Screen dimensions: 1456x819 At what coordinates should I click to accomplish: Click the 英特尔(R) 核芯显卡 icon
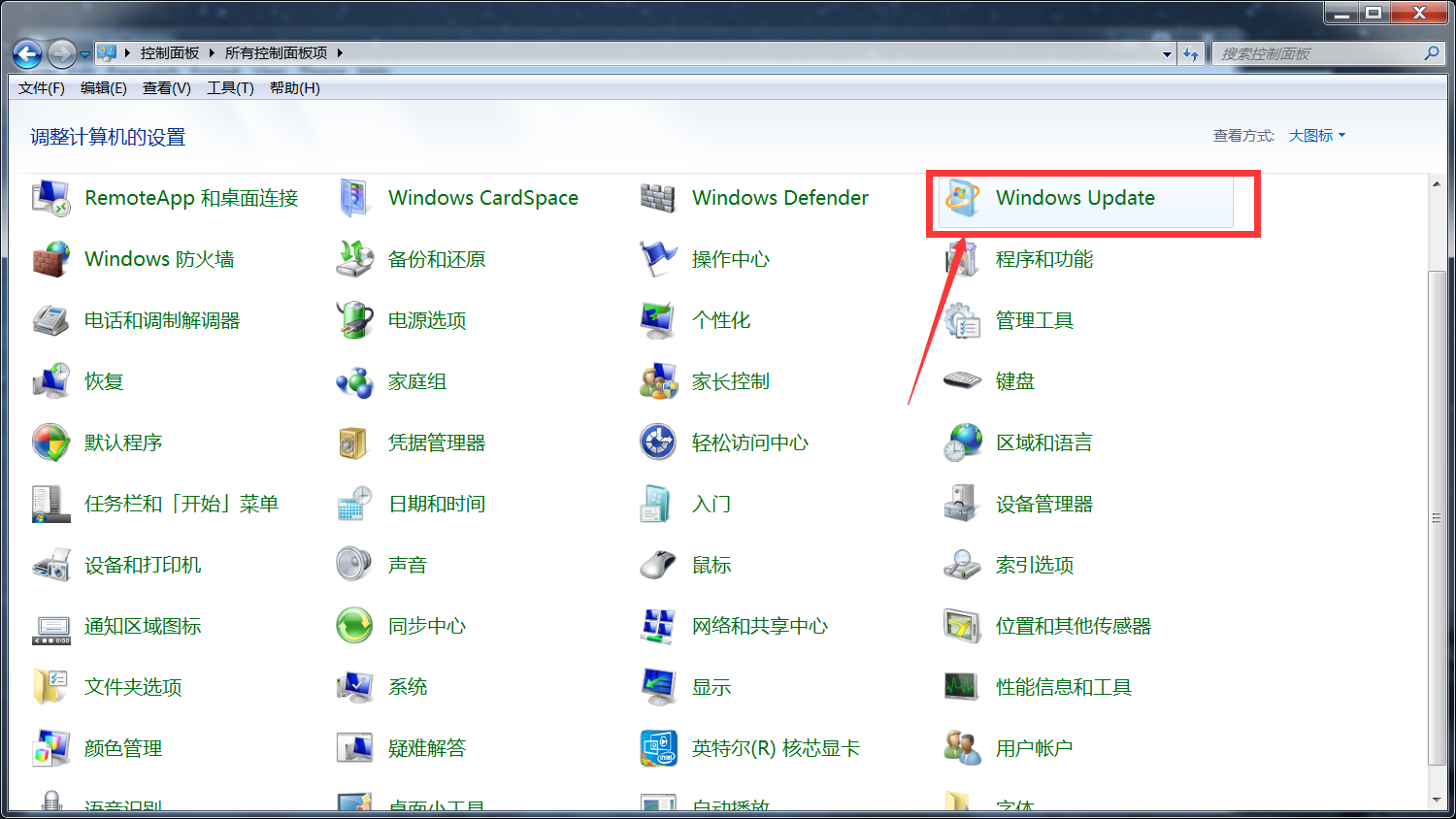657,748
